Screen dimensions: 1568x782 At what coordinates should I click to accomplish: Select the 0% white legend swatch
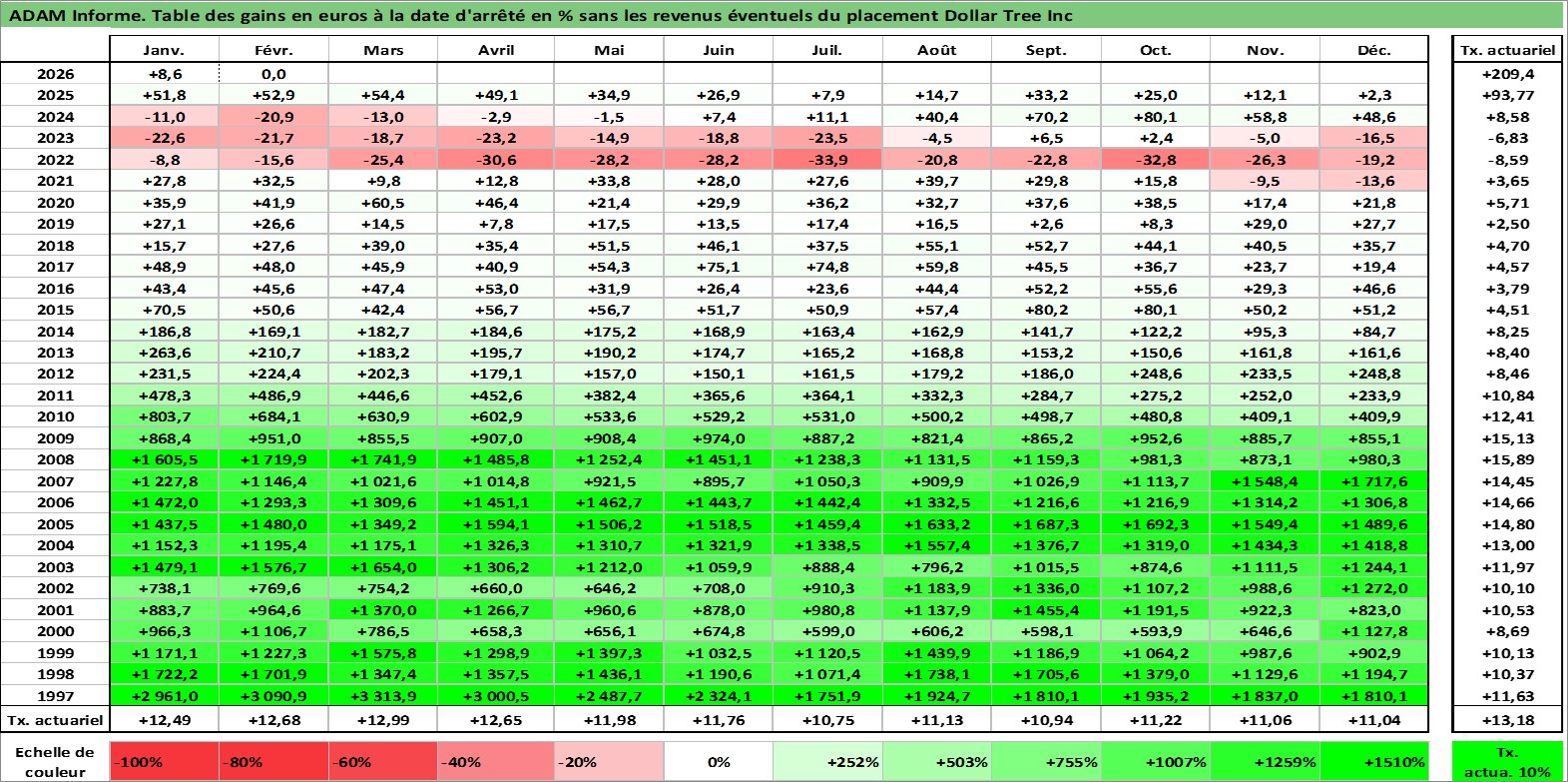(x=719, y=762)
